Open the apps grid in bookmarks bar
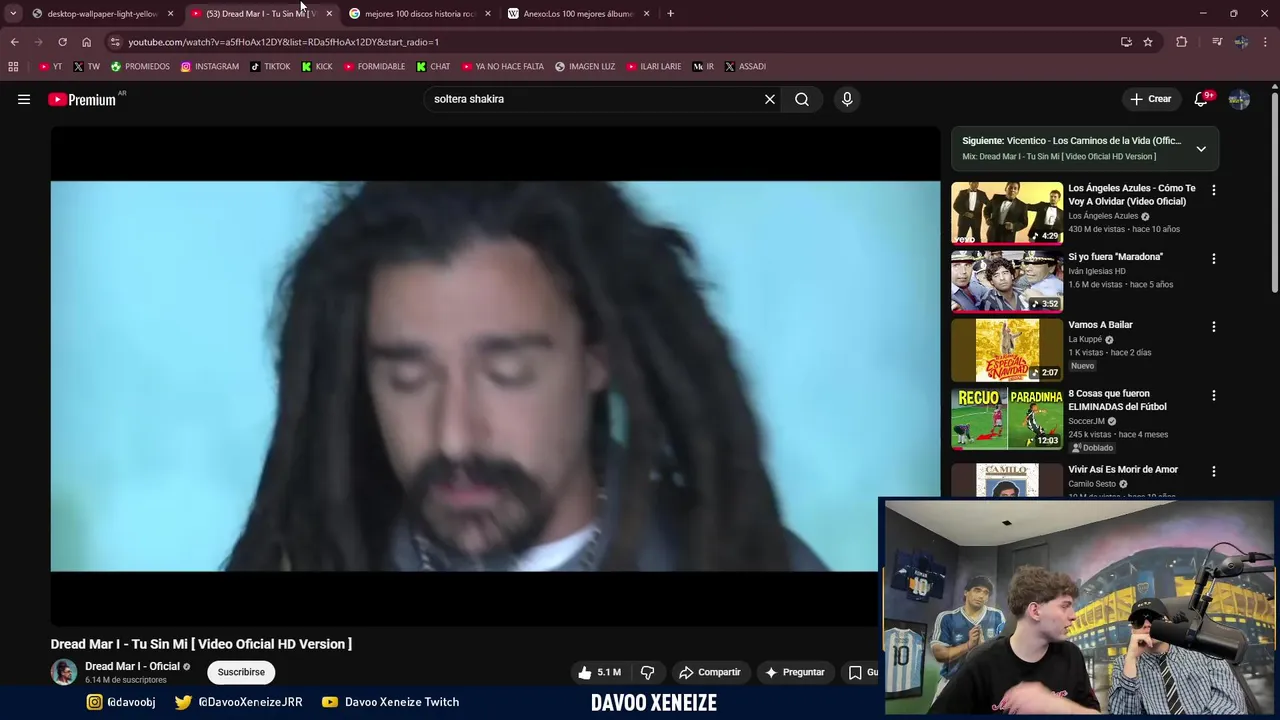The height and width of the screenshot is (720, 1280). tap(13, 67)
